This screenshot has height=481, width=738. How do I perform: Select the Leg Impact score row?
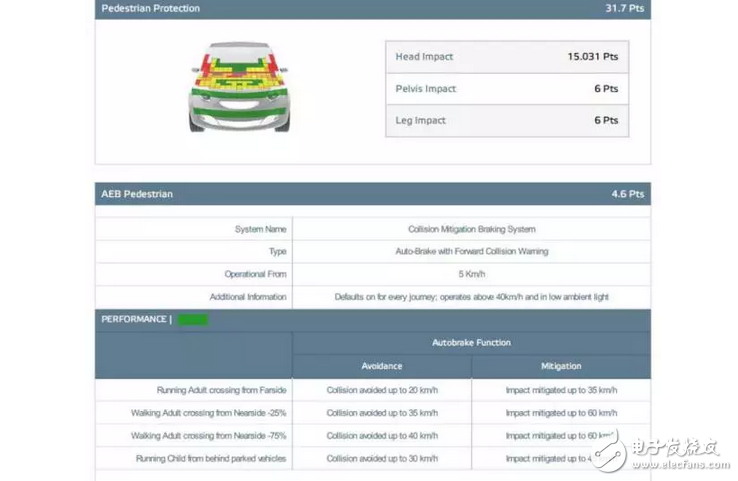(507, 121)
